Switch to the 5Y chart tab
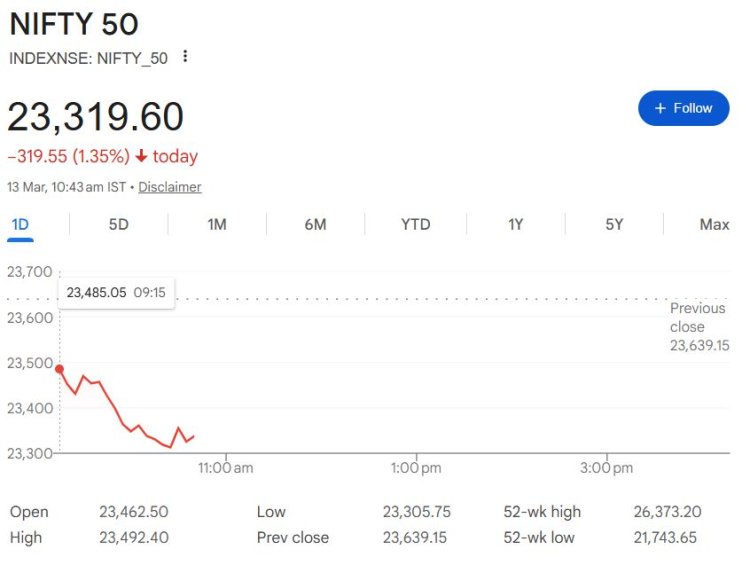The image size is (750, 565). [614, 224]
